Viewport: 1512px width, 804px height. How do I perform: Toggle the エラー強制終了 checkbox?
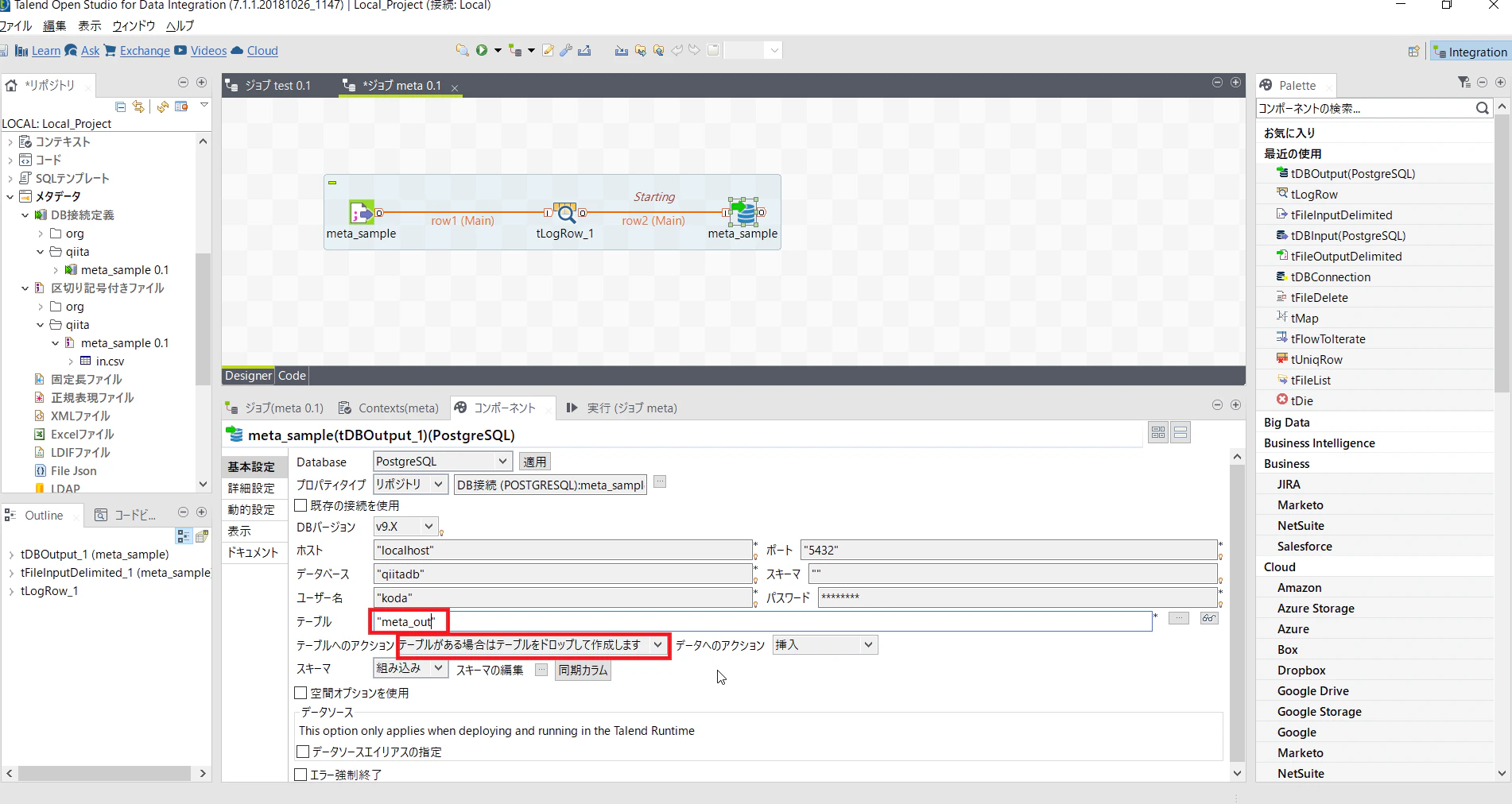tap(301, 775)
